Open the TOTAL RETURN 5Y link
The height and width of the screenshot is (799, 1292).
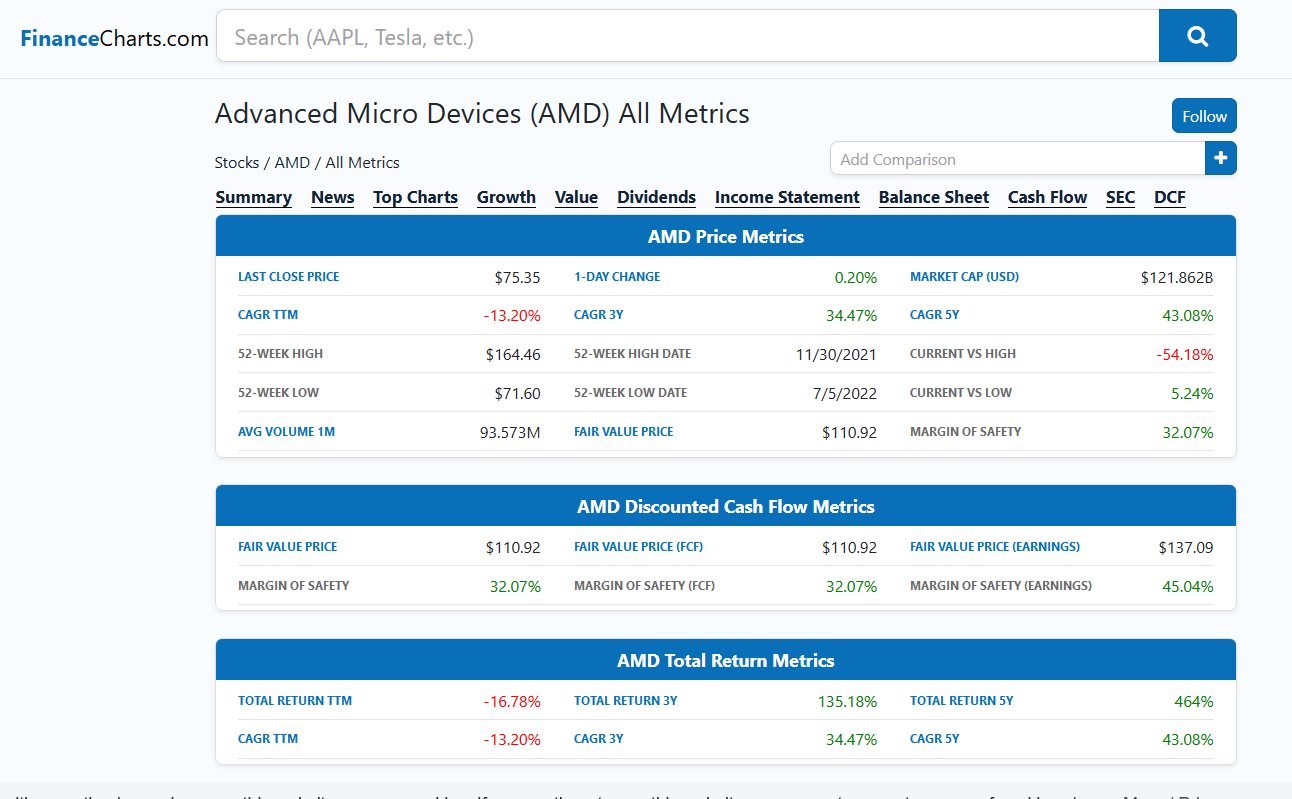coord(962,701)
